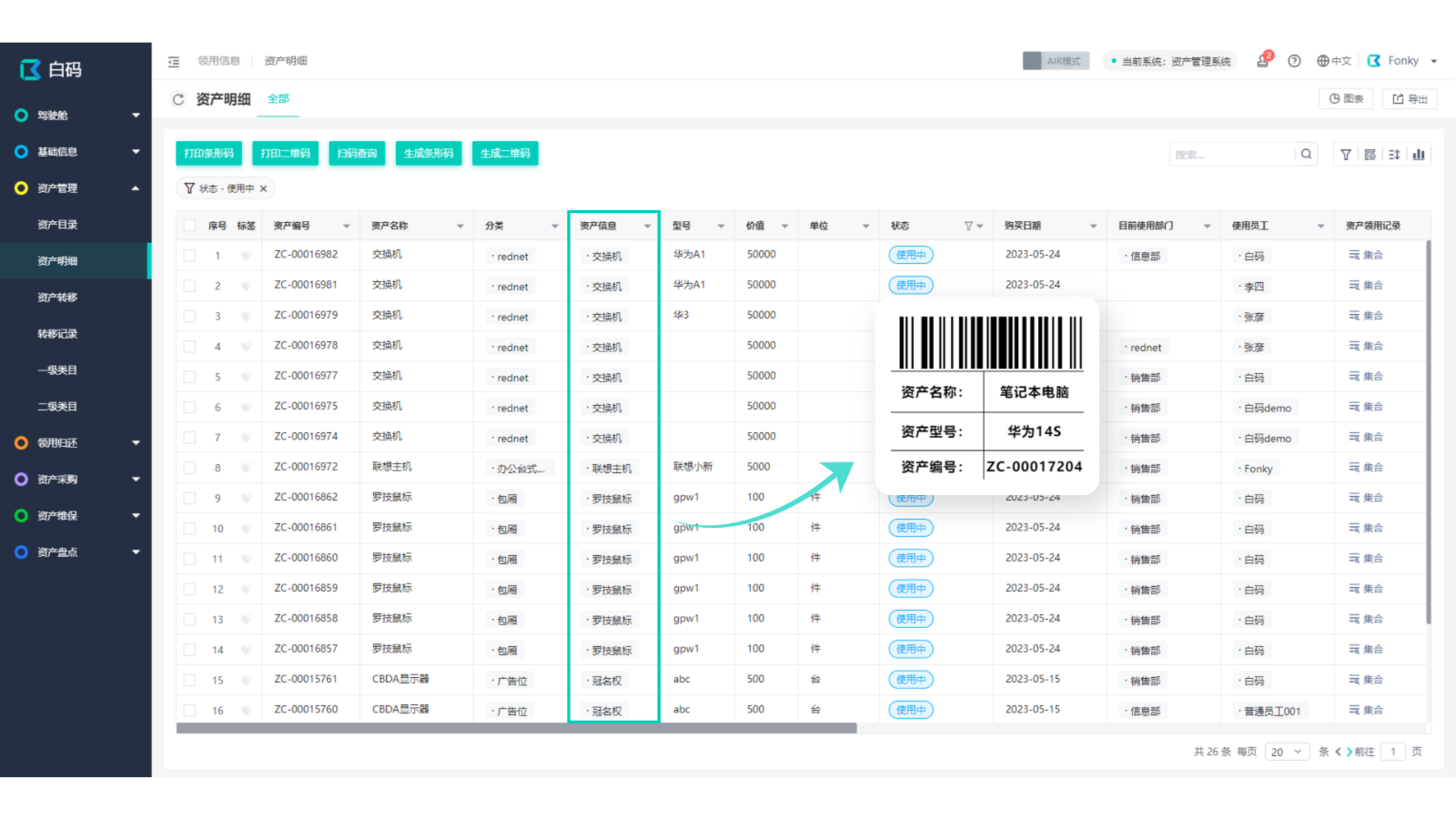Screen dimensions: 1456x819
Task: Click the 打印二维码 button
Action: [285, 153]
